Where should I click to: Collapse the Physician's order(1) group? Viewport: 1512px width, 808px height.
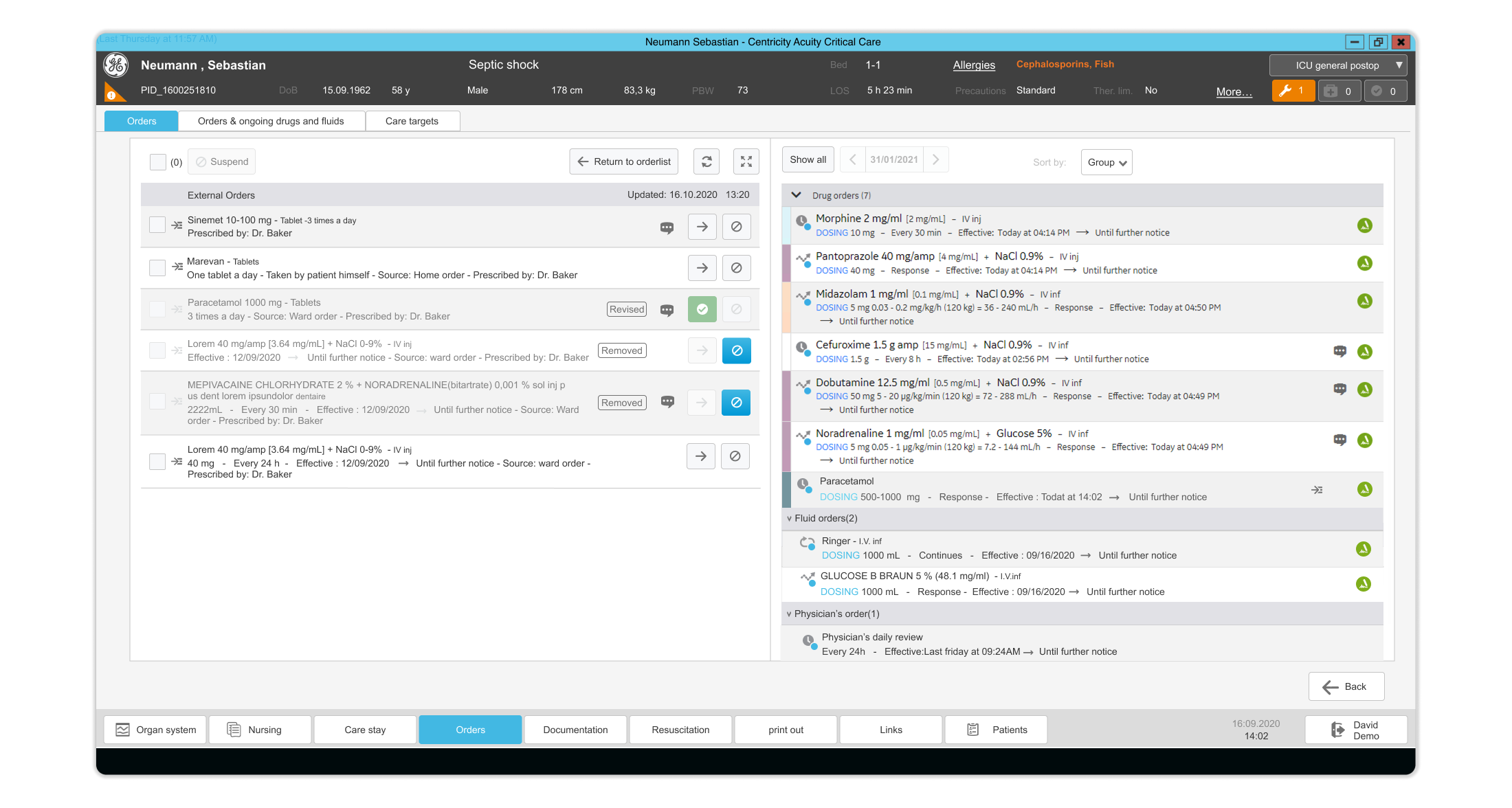pyautogui.click(x=789, y=614)
